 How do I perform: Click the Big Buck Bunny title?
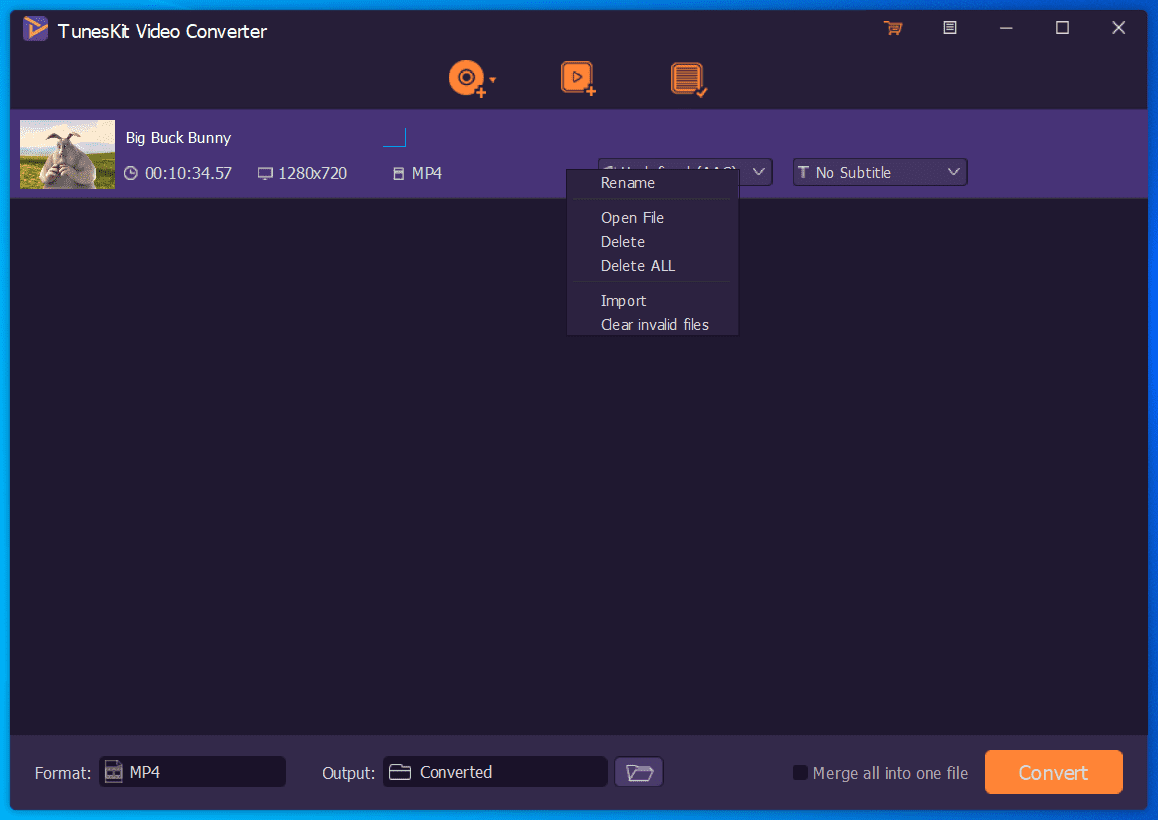(178, 138)
